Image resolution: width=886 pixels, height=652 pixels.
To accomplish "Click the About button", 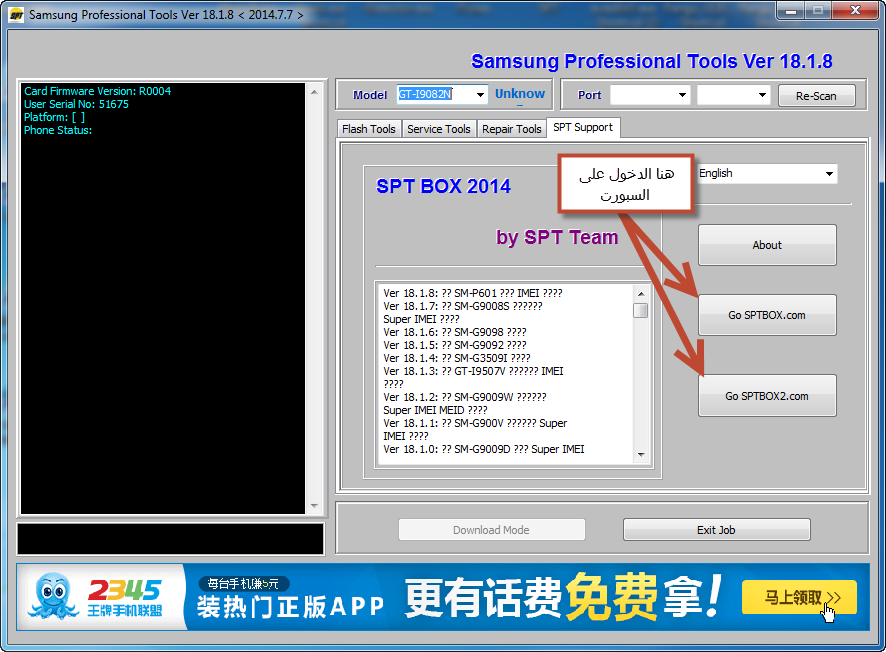I will tap(767, 245).
